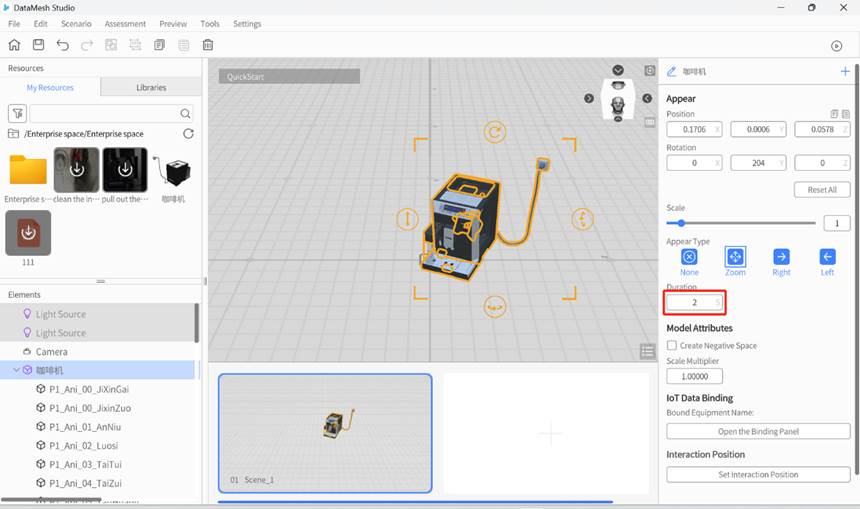
Task: Click the down chevron above the view head
Action: point(618,70)
